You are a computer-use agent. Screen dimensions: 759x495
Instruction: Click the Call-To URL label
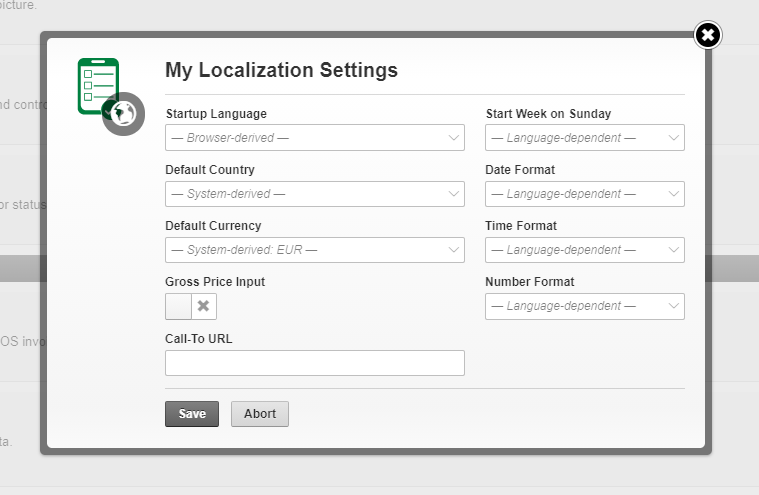click(198, 339)
